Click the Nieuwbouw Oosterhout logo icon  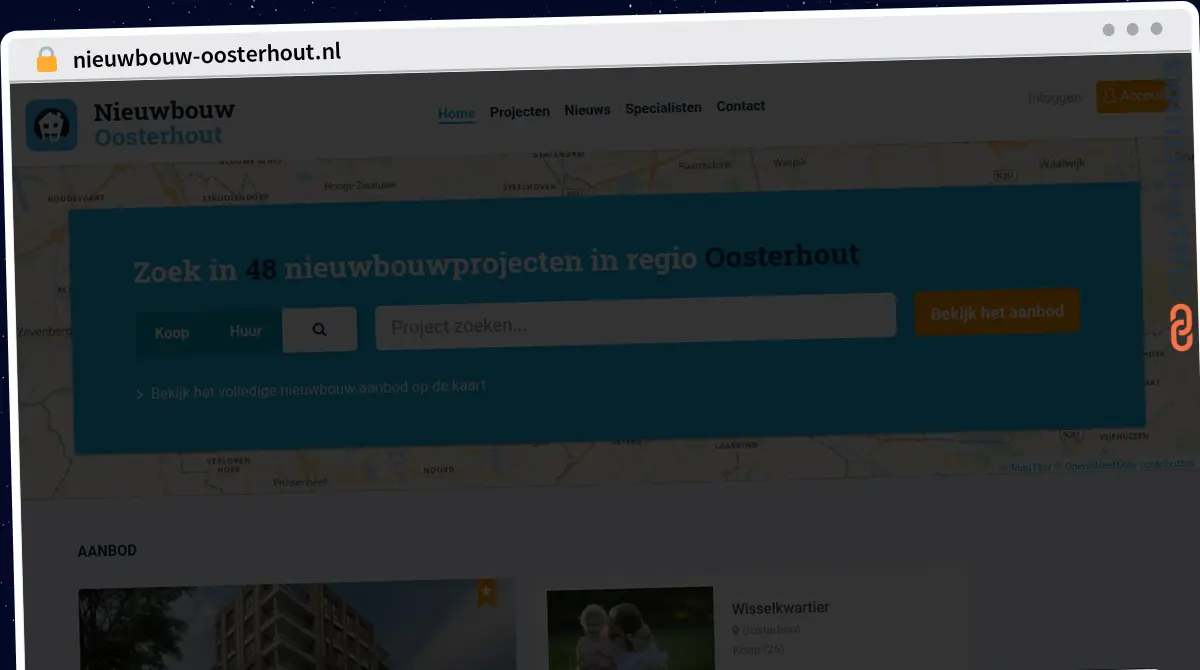pos(51,125)
